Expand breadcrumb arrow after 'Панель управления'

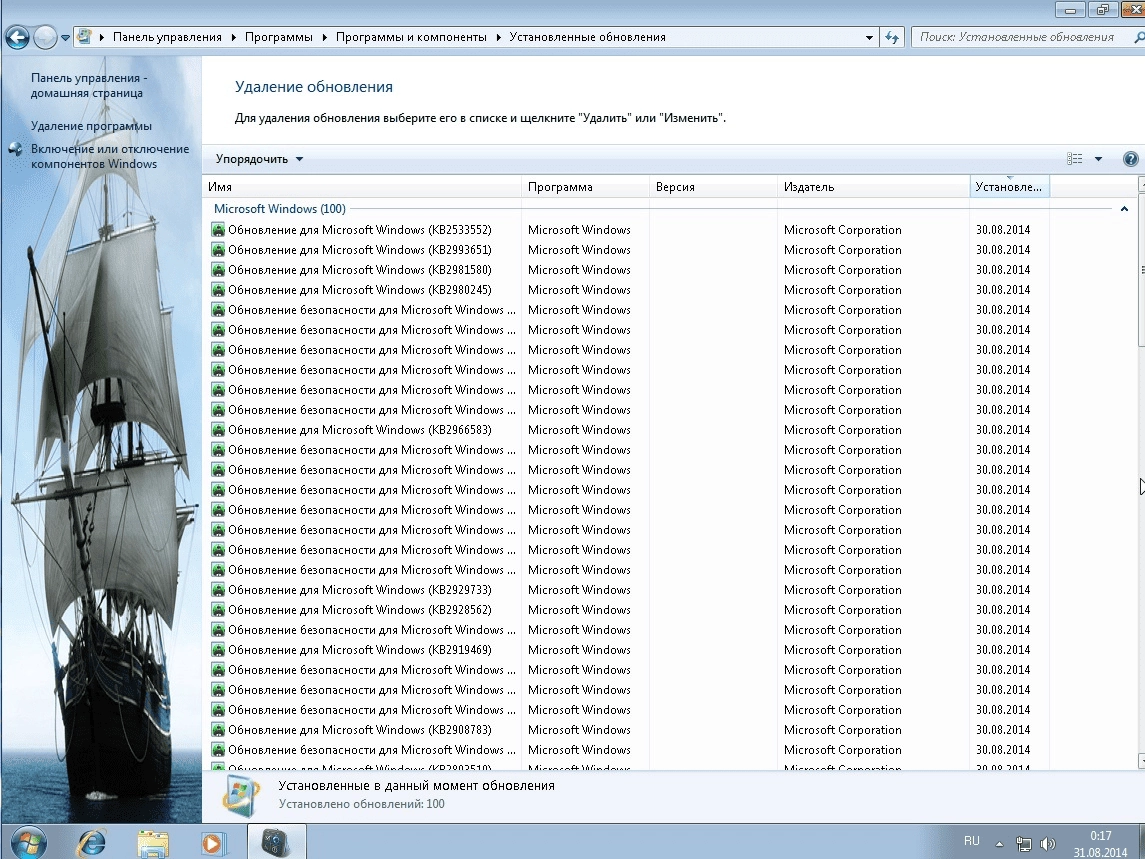pyautogui.click(x=234, y=37)
